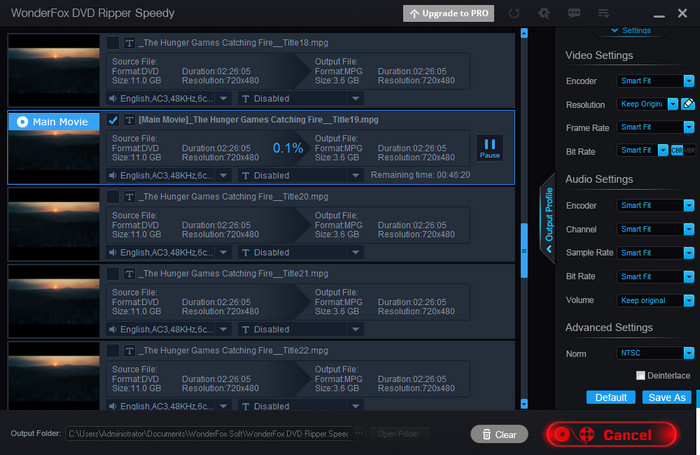Open the Channel dropdown

pyautogui.click(x=655, y=229)
